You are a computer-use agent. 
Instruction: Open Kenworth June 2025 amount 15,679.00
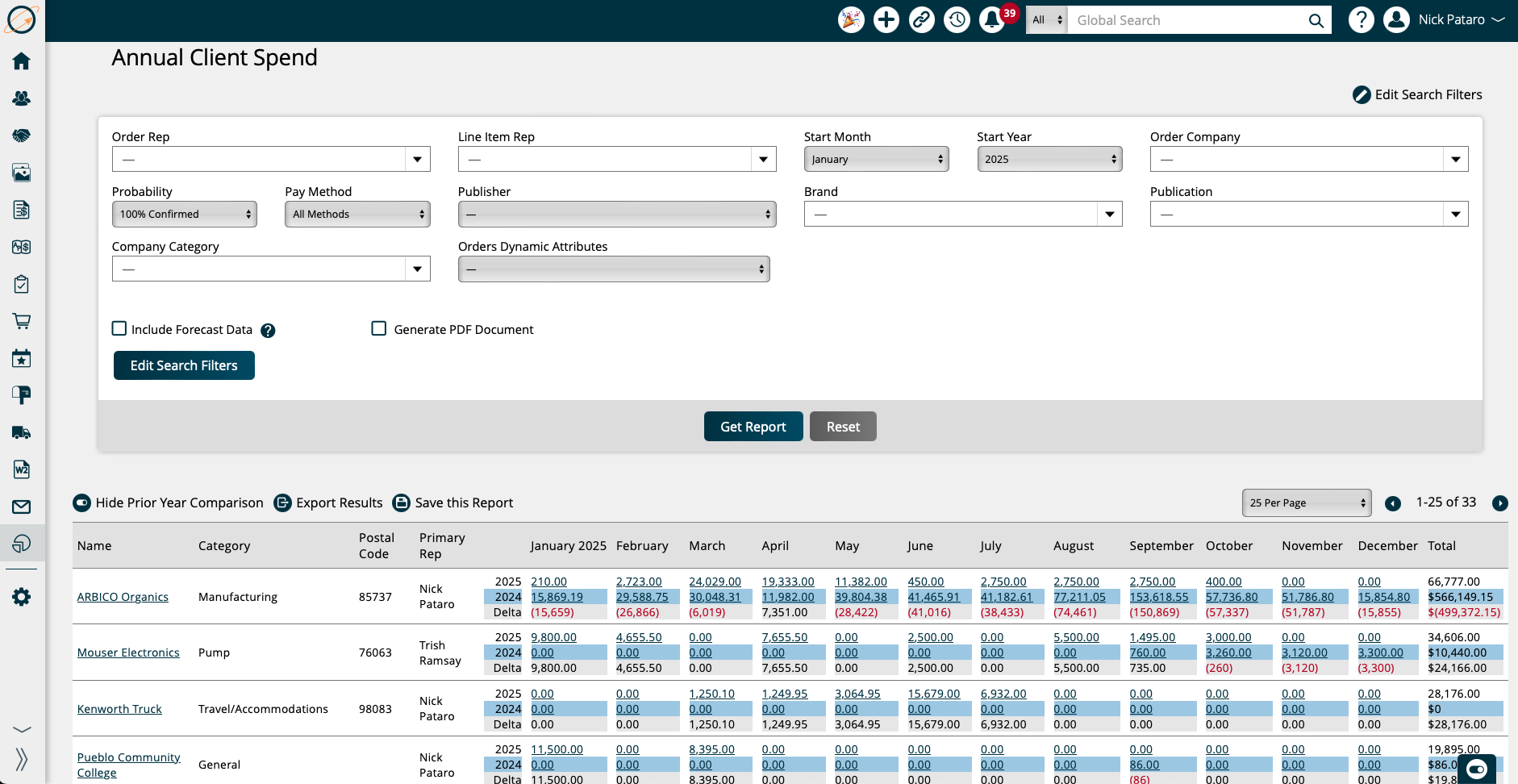[x=934, y=694]
